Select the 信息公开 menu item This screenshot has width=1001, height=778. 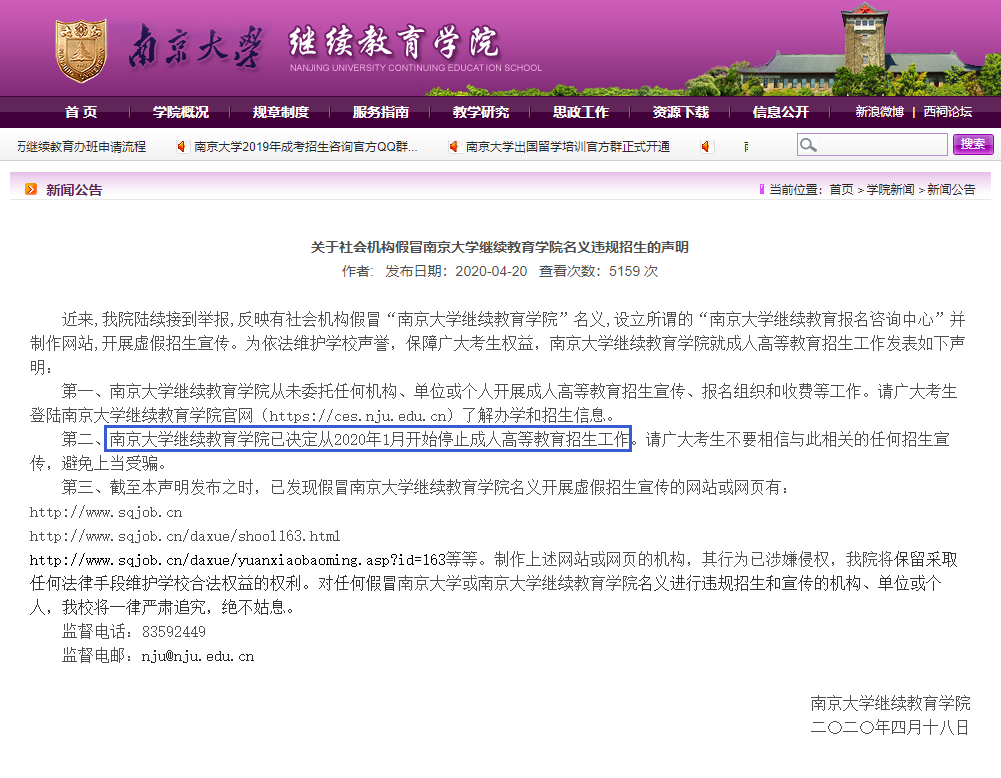coord(781,112)
